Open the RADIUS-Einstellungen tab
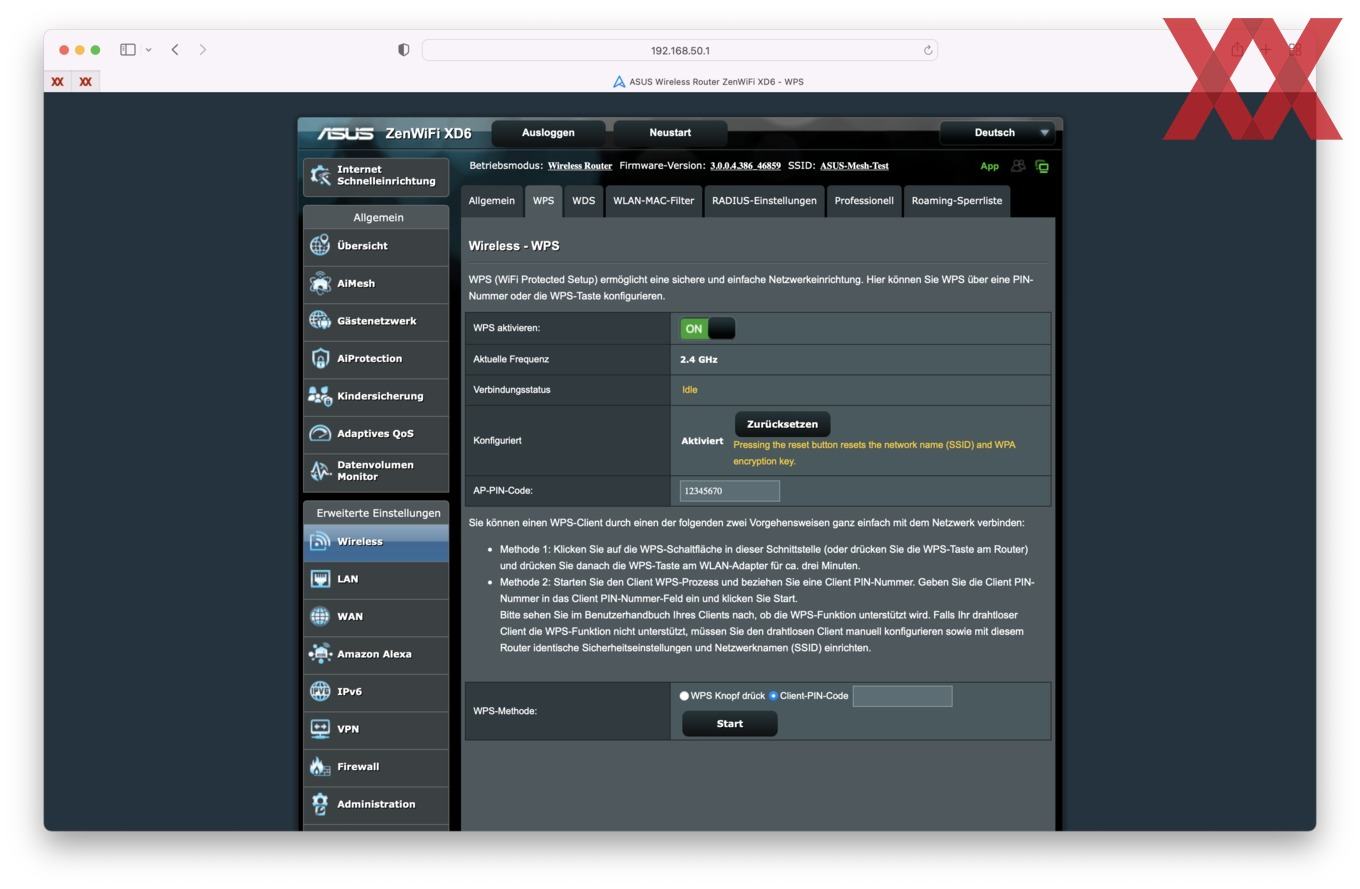Image resolution: width=1360 pixels, height=889 pixels. [764, 200]
